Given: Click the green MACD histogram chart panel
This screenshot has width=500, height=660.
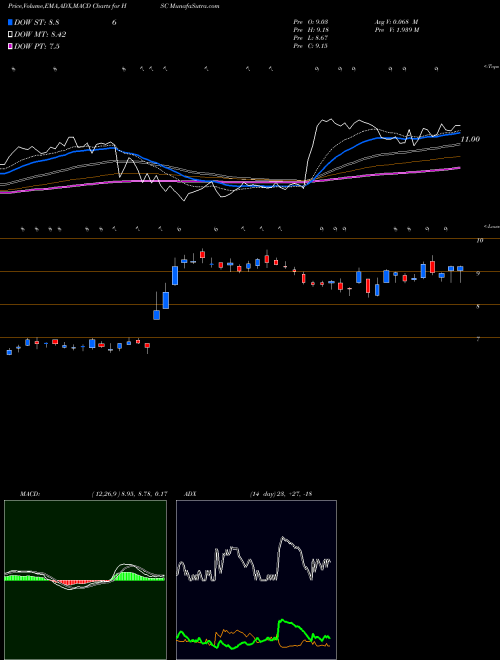Looking at the screenshot, I should 85,580.
